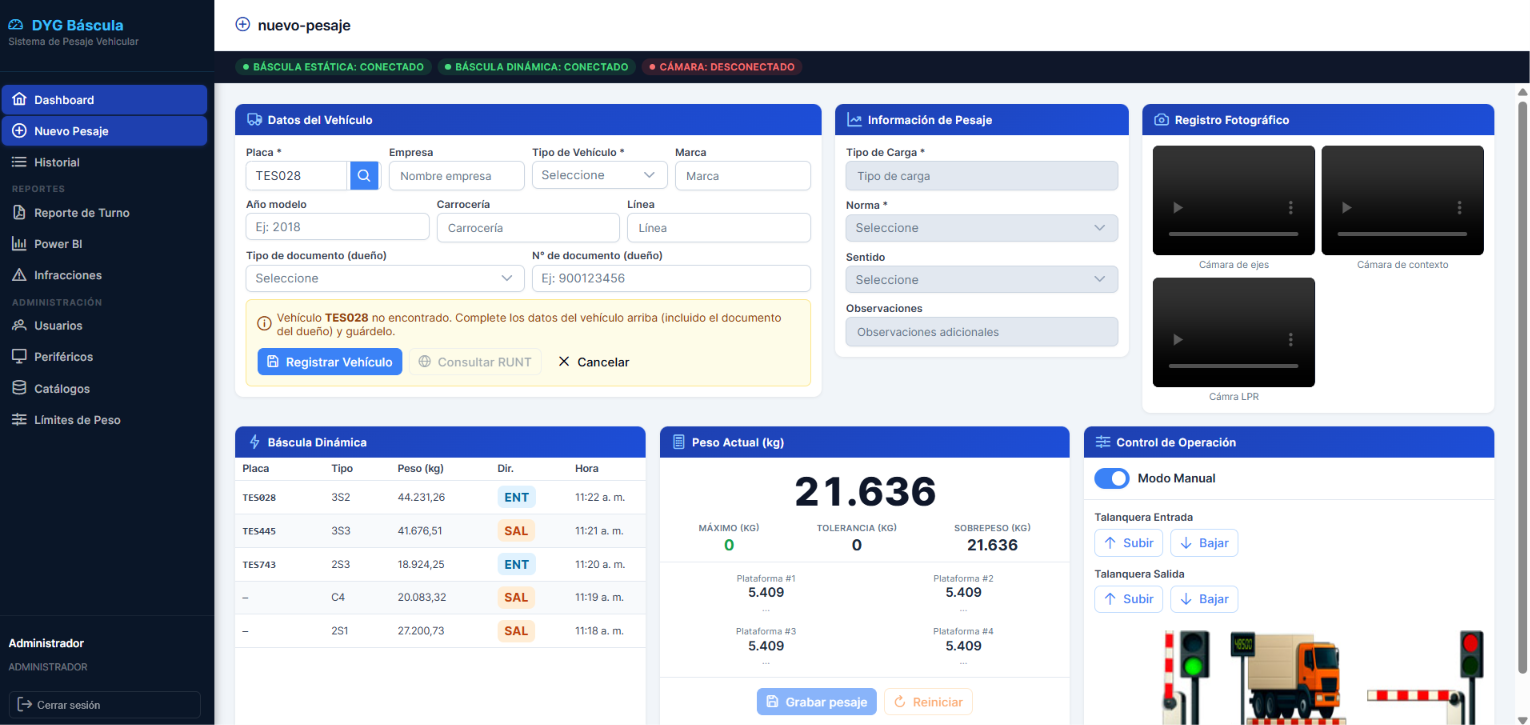The height and width of the screenshot is (725, 1530).
Task: Open Usuarios in the sidebar
Action: click(x=104, y=326)
